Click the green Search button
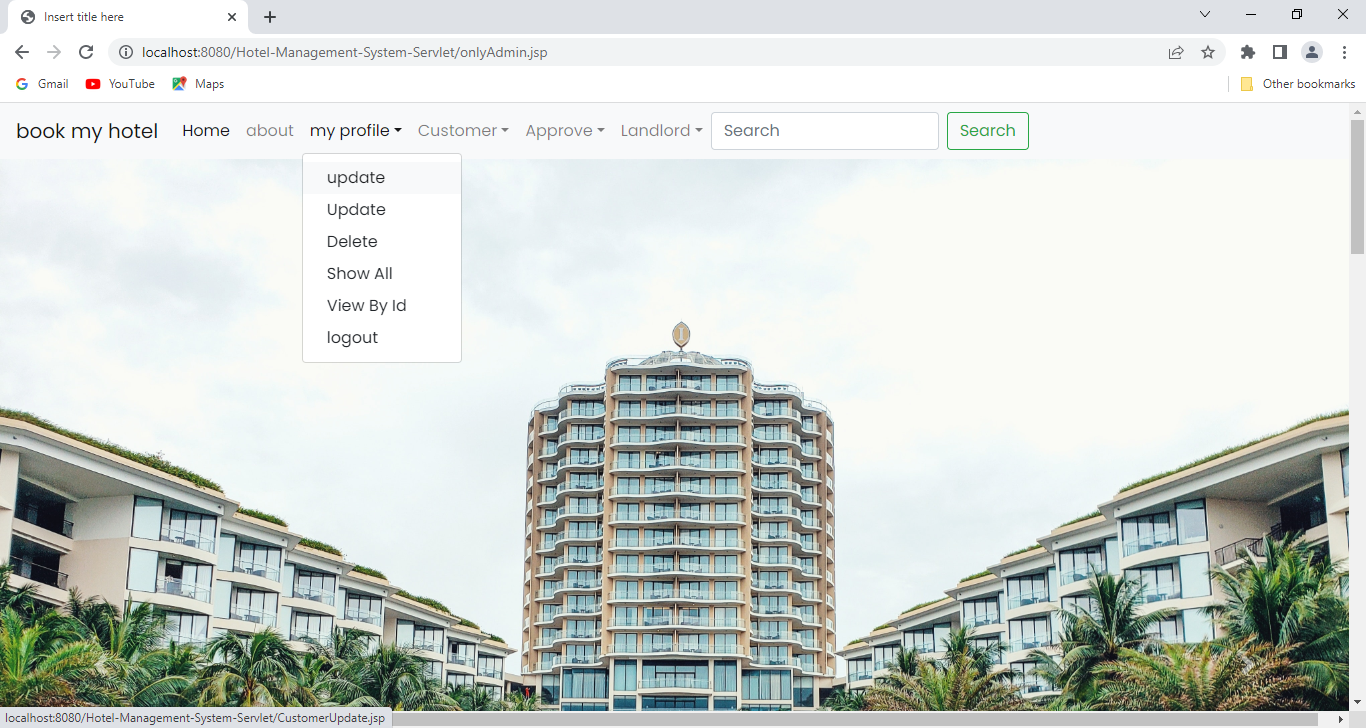The image size is (1366, 728). click(988, 131)
